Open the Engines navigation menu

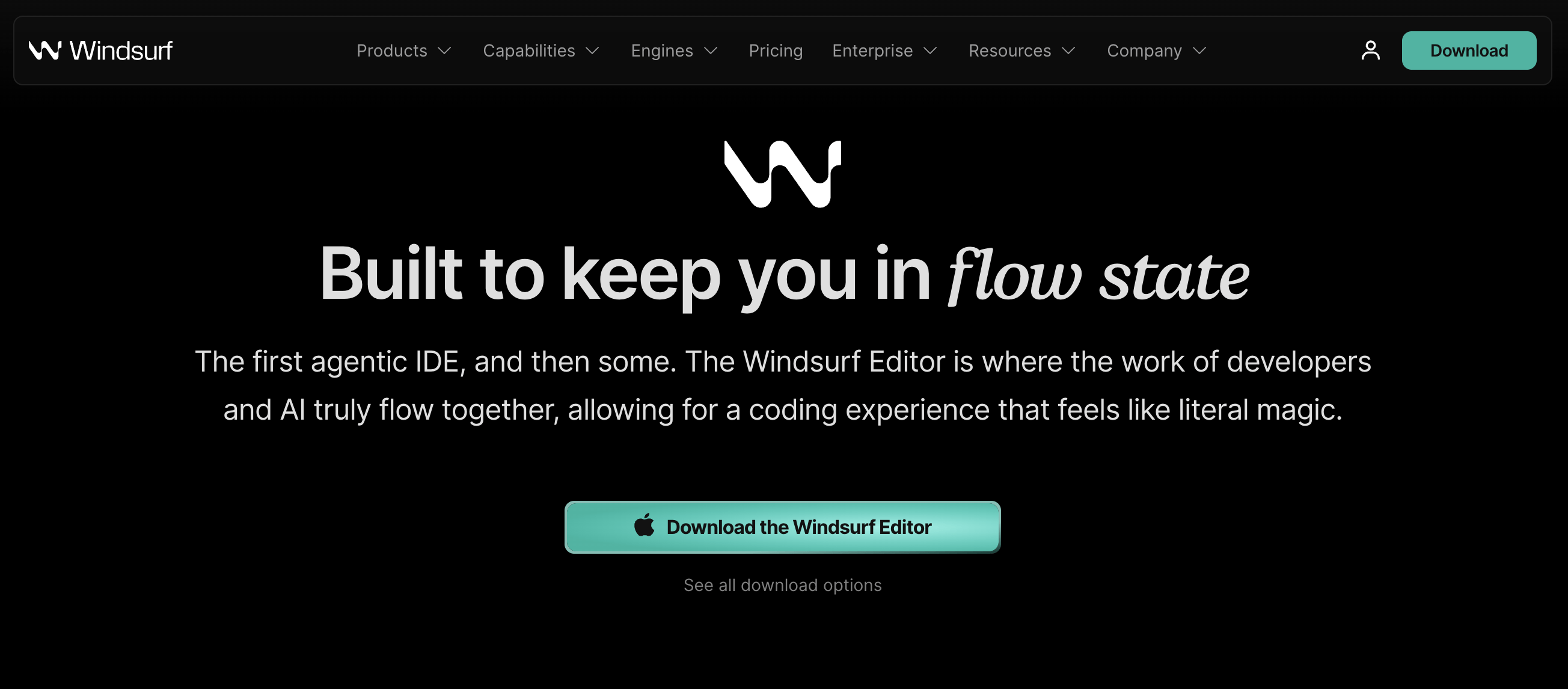675,51
